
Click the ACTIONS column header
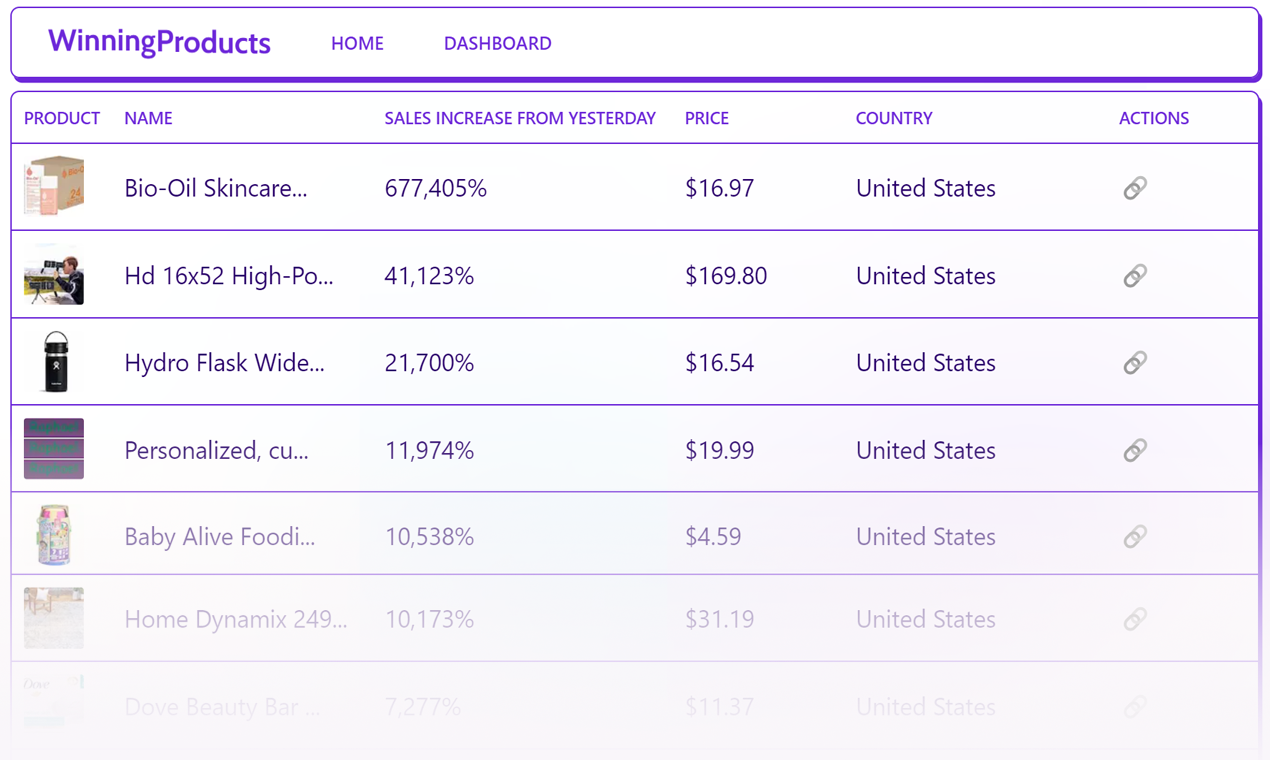pos(1154,118)
